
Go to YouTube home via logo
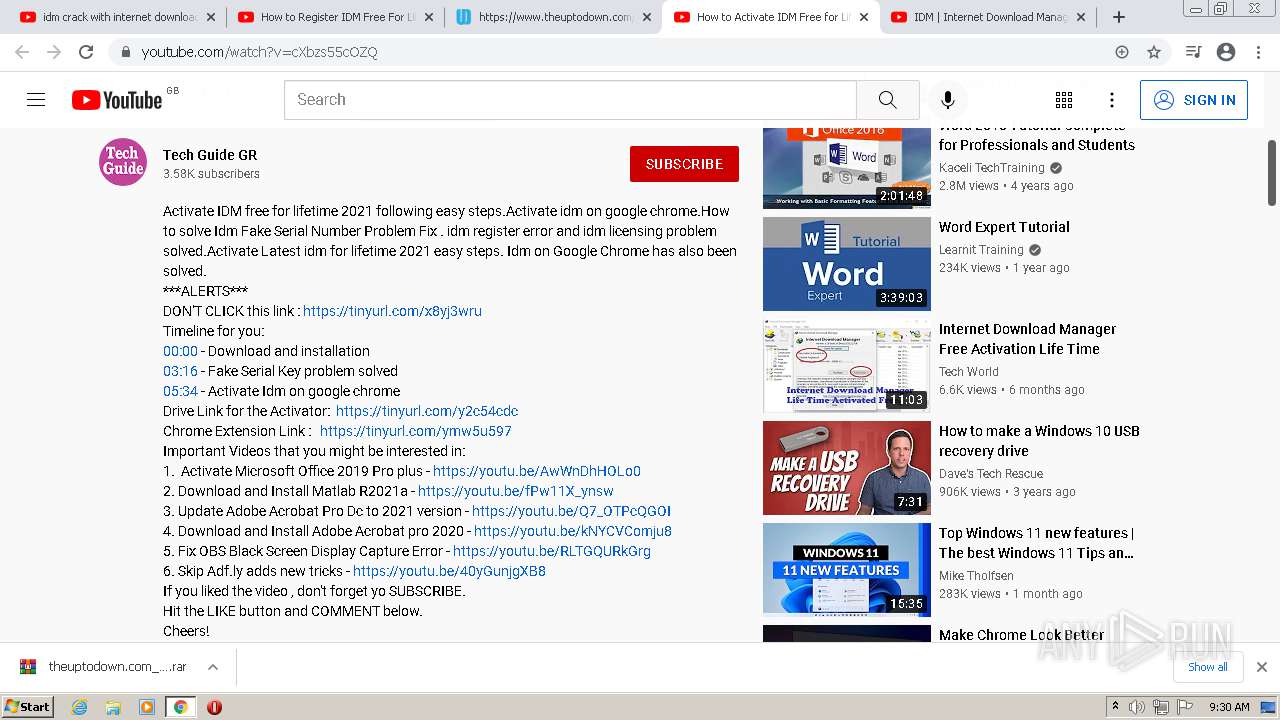(x=117, y=100)
